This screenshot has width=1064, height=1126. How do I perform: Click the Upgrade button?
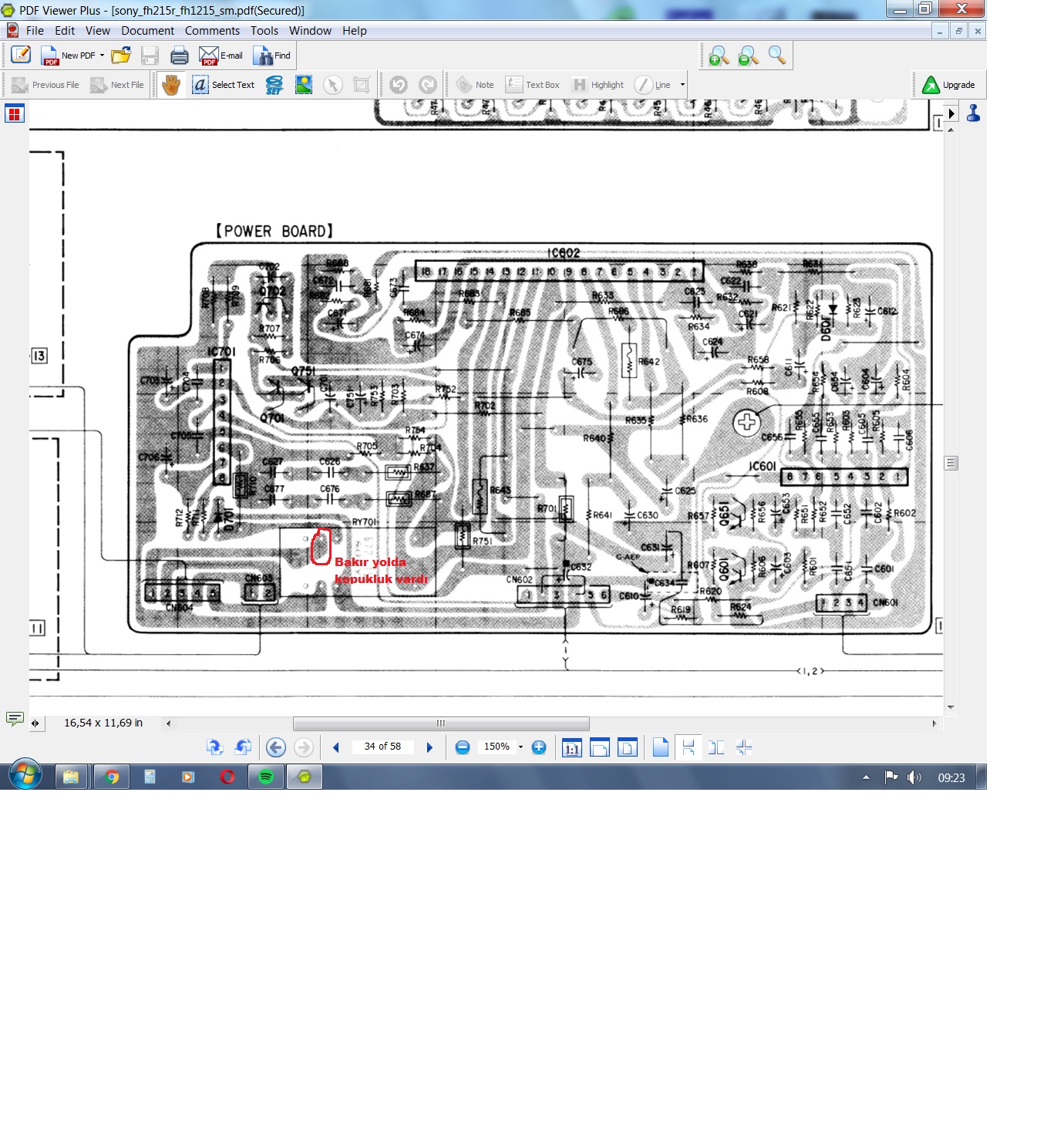[x=949, y=85]
